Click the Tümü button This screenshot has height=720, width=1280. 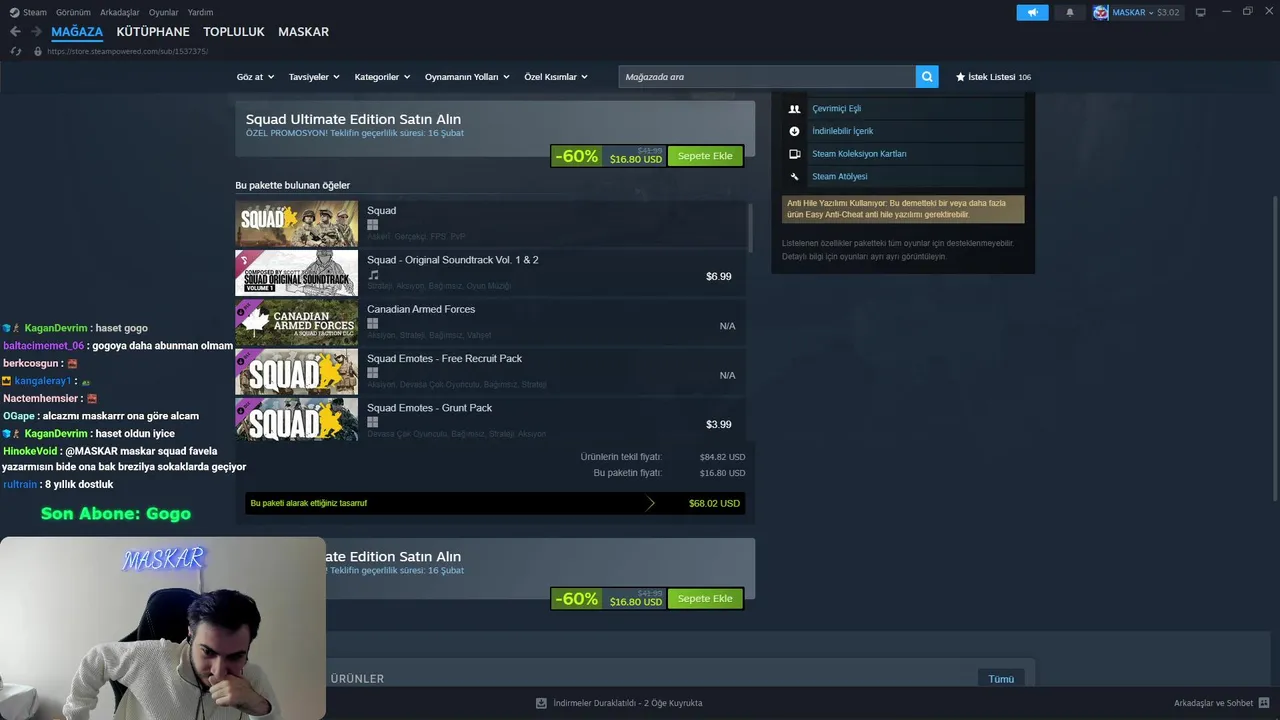point(1001,679)
